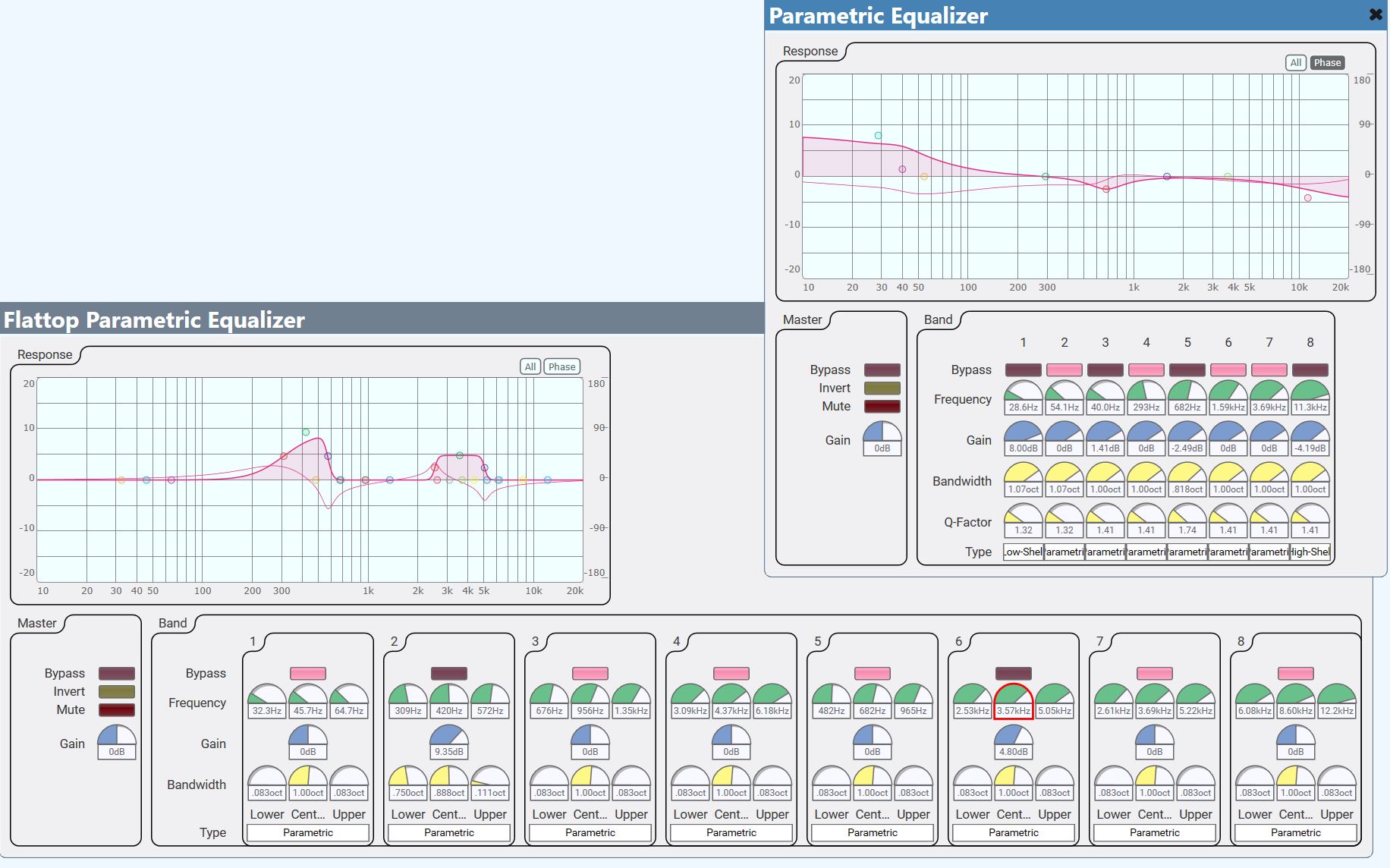
Task: Toggle Bypass for Flattop band 2
Action: coord(449,674)
